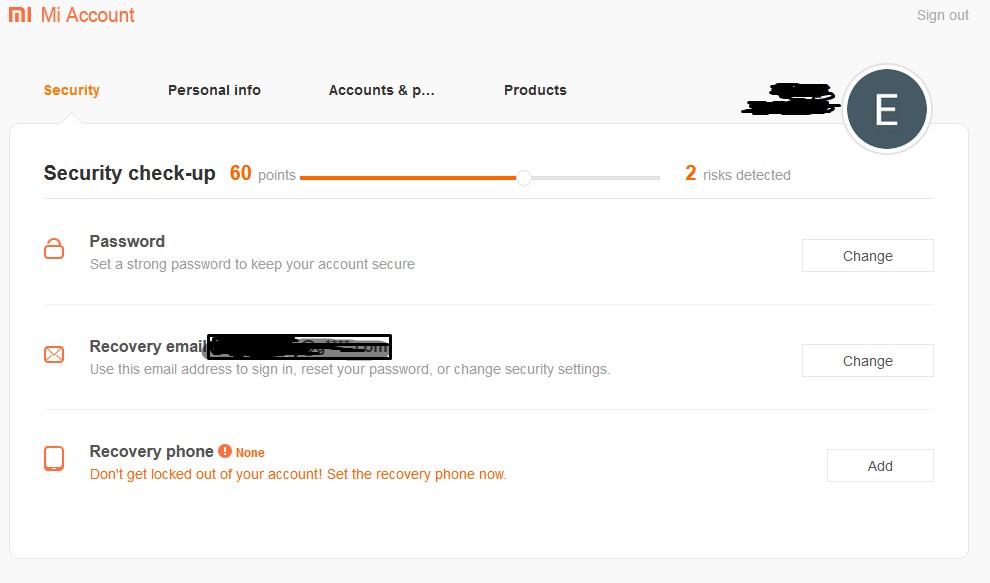Image resolution: width=990 pixels, height=583 pixels.
Task: Open the Personal info tab
Action: point(214,90)
